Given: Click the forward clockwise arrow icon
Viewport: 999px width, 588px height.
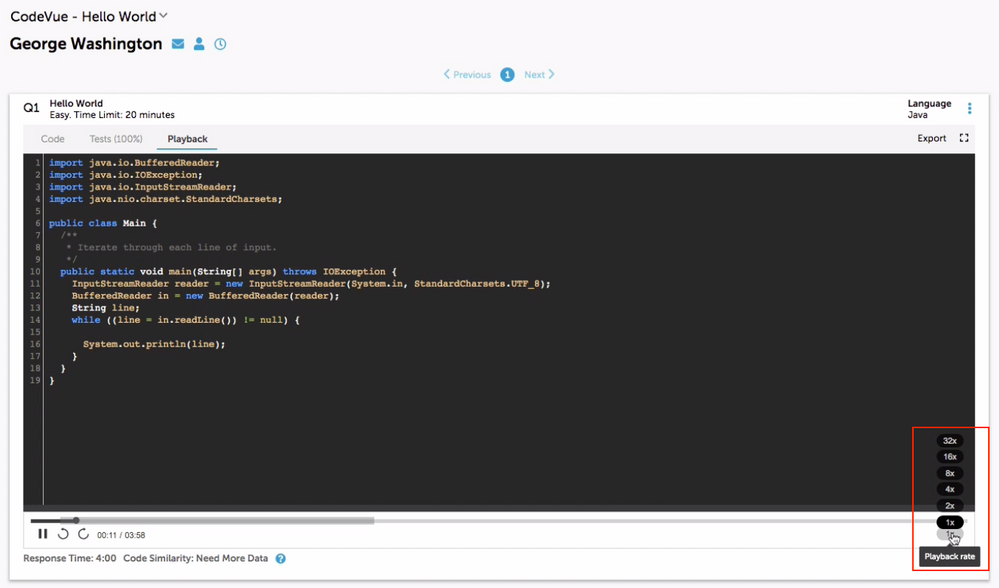Looking at the screenshot, I should pos(84,534).
